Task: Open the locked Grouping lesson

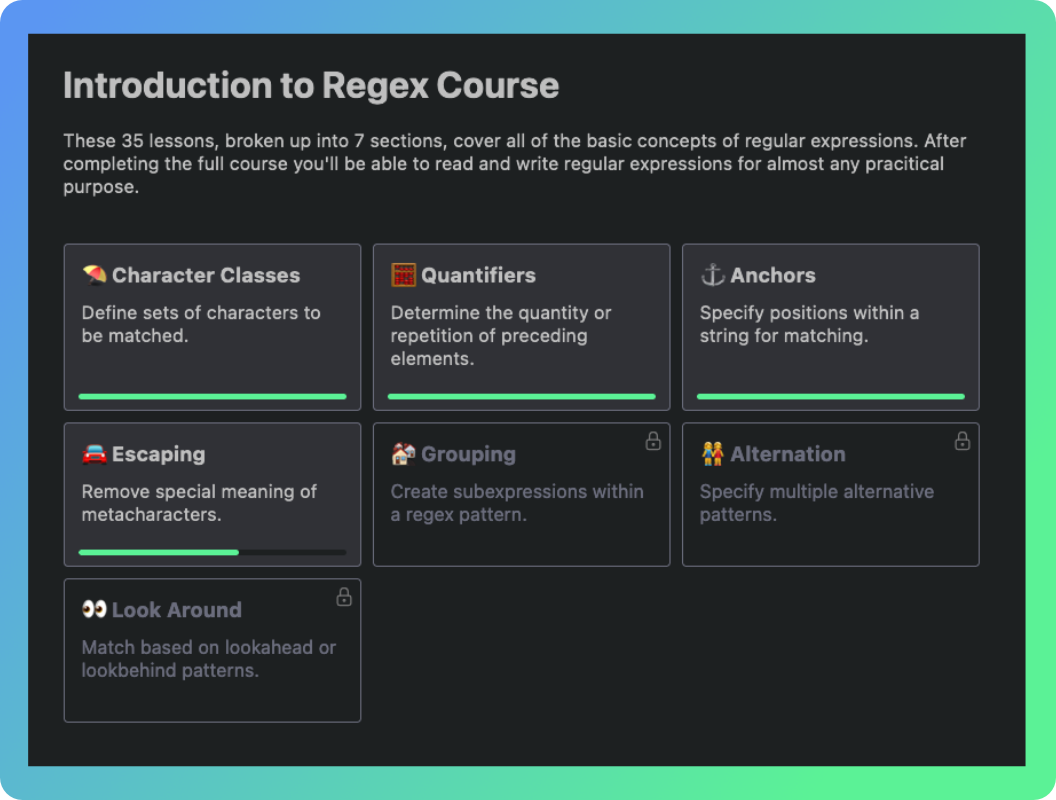Action: [521, 493]
